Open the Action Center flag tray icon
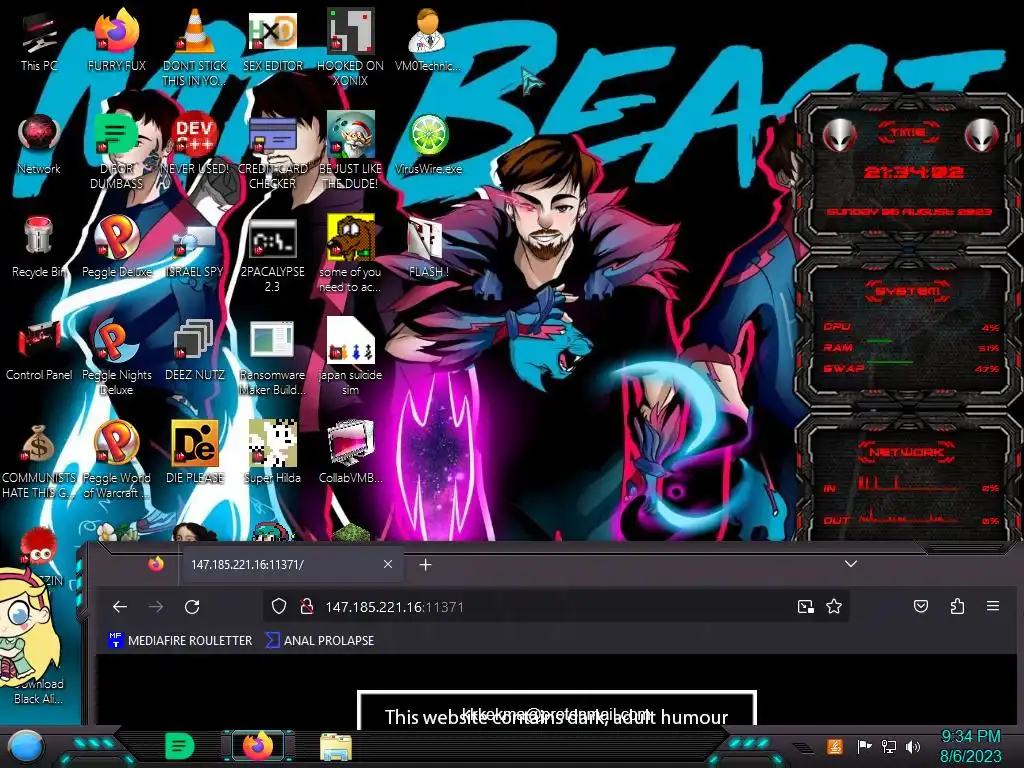 click(865, 746)
